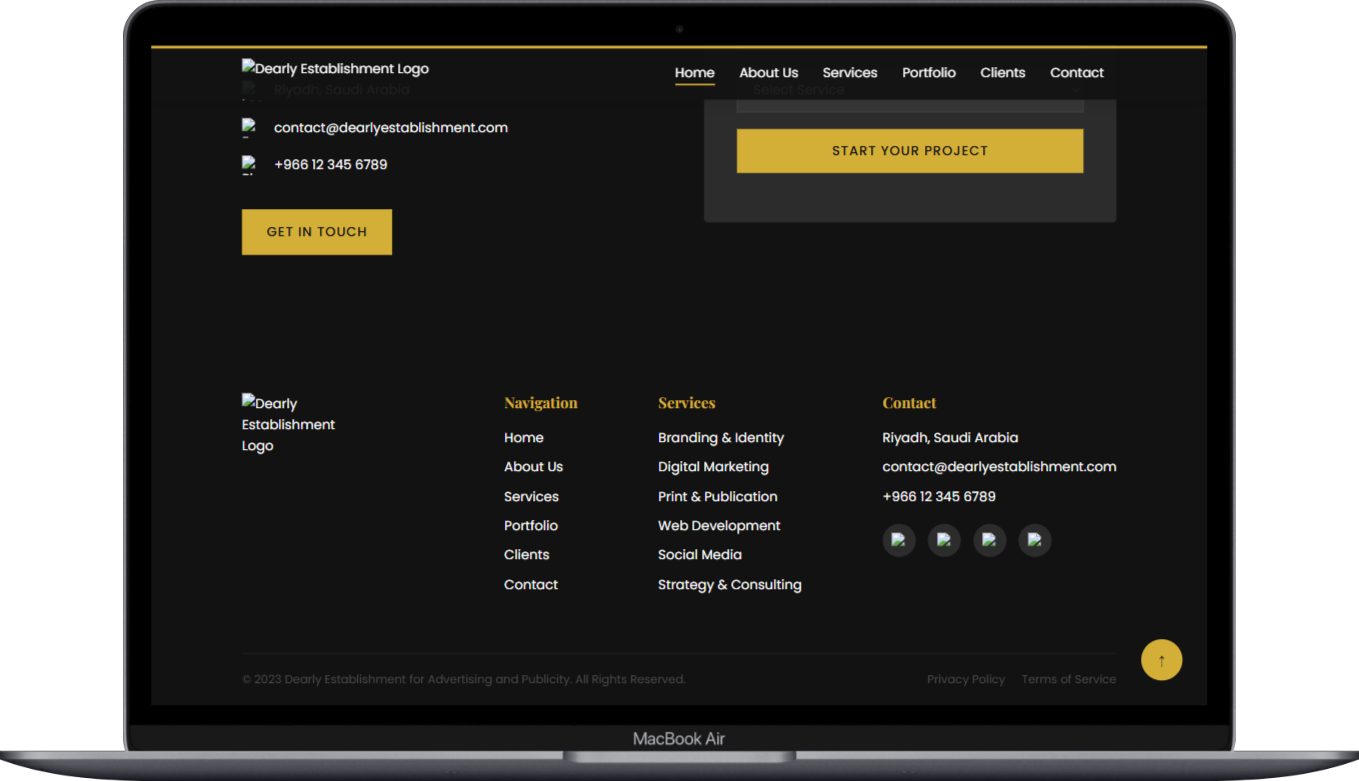This screenshot has width=1359, height=781.
Task: Click the Get In Touch button
Action: [316, 232]
